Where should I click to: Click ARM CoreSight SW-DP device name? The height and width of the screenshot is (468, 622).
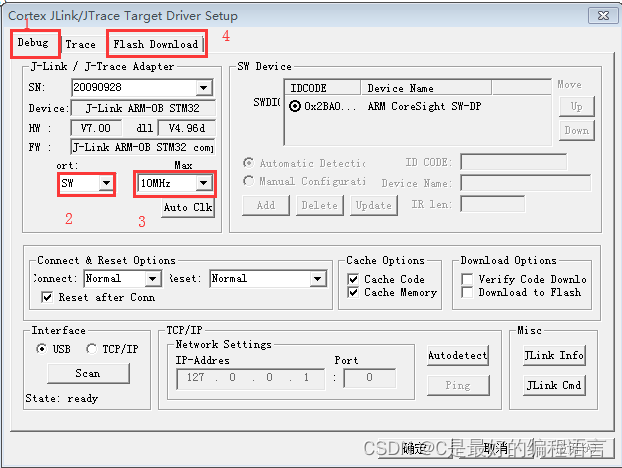coord(424,106)
